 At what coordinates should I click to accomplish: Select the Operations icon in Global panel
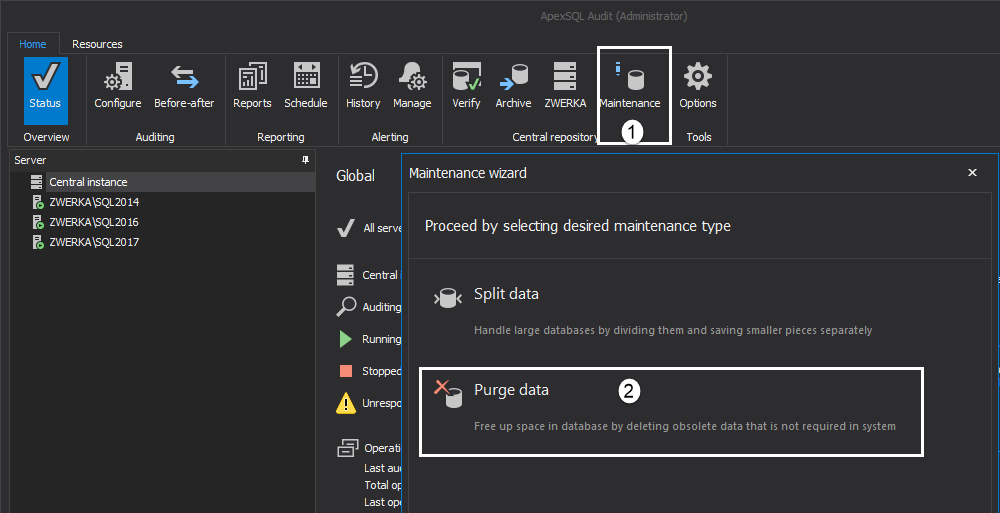tap(348, 448)
